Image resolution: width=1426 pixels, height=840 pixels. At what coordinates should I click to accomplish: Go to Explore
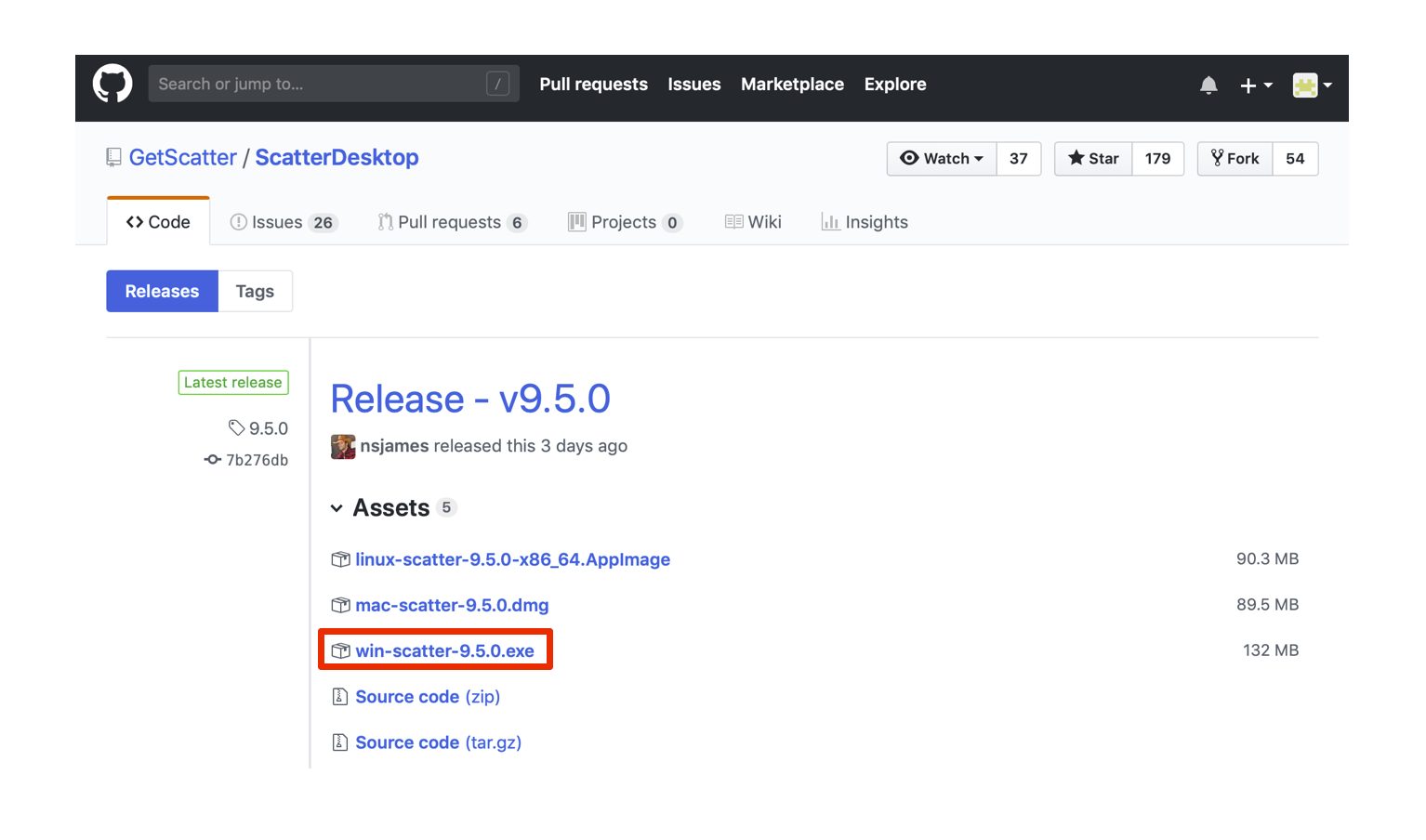tap(895, 84)
